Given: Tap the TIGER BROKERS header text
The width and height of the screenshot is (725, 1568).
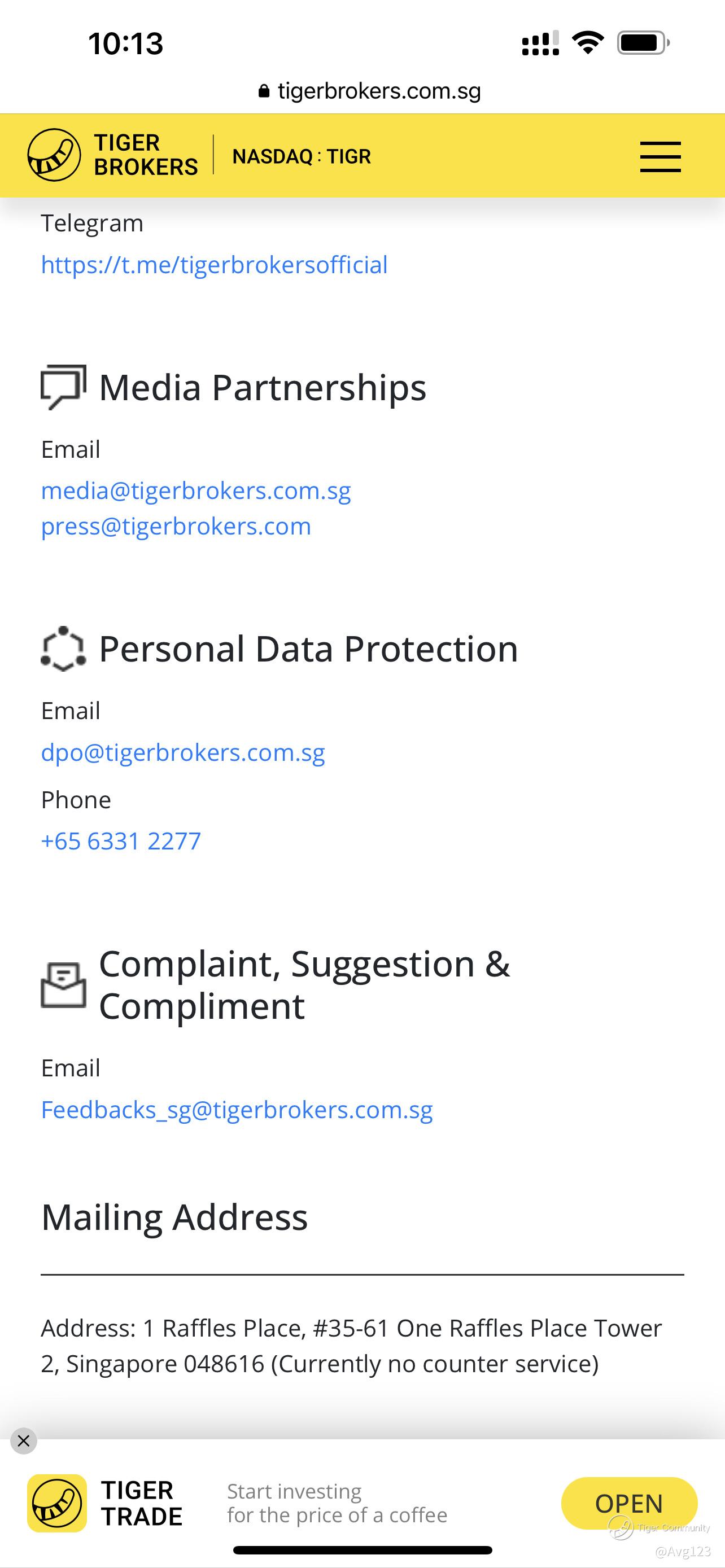Looking at the screenshot, I should coord(146,155).
